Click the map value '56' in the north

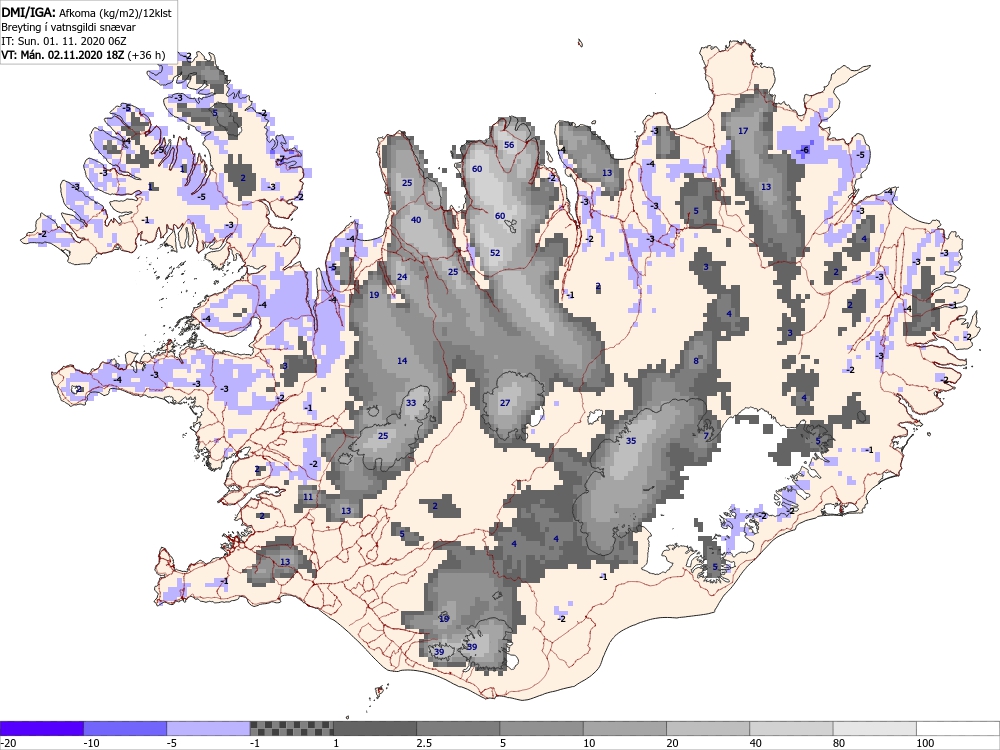[509, 145]
